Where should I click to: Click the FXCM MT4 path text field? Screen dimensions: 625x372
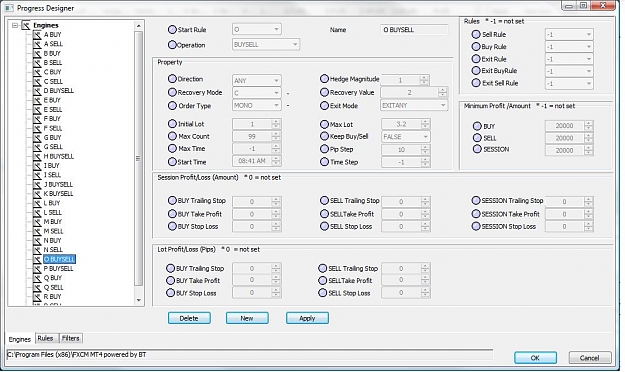pyautogui.click(x=250, y=354)
